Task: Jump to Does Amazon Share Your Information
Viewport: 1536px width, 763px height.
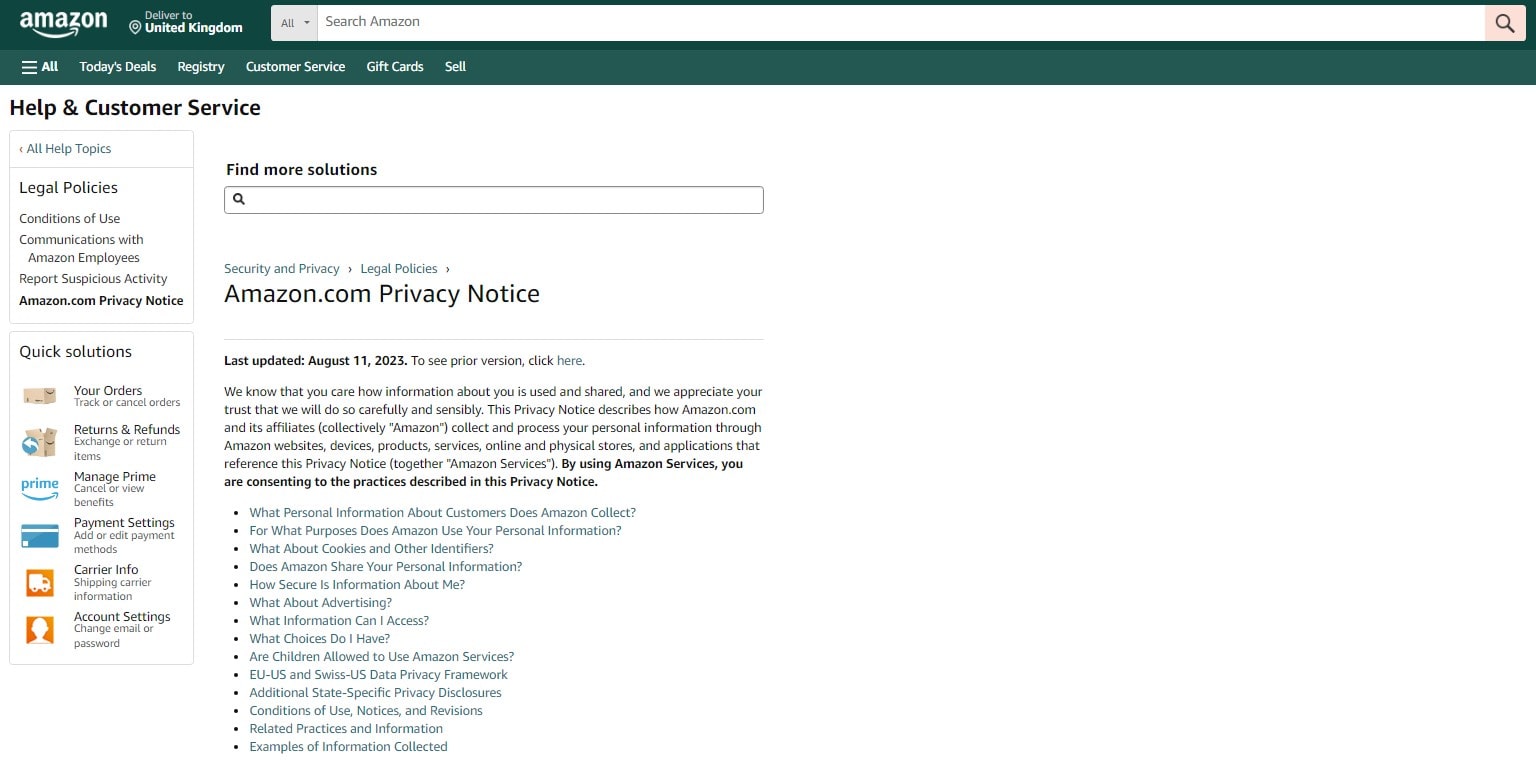Action: point(385,567)
